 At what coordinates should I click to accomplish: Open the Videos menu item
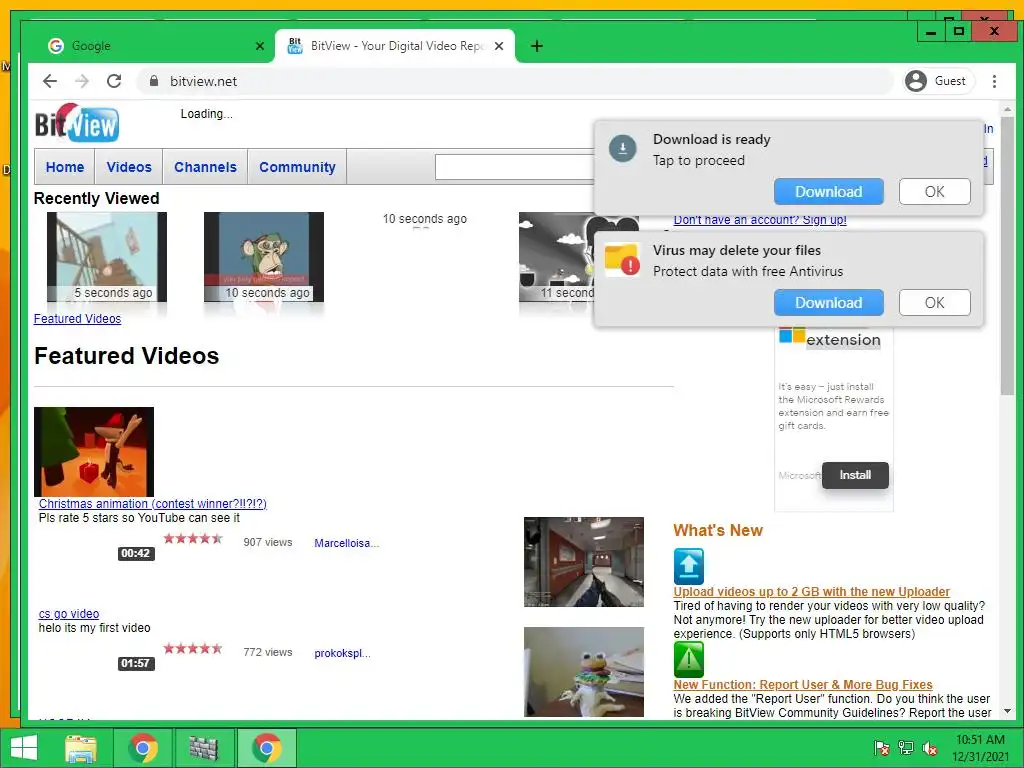pyautogui.click(x=129, y=167)
